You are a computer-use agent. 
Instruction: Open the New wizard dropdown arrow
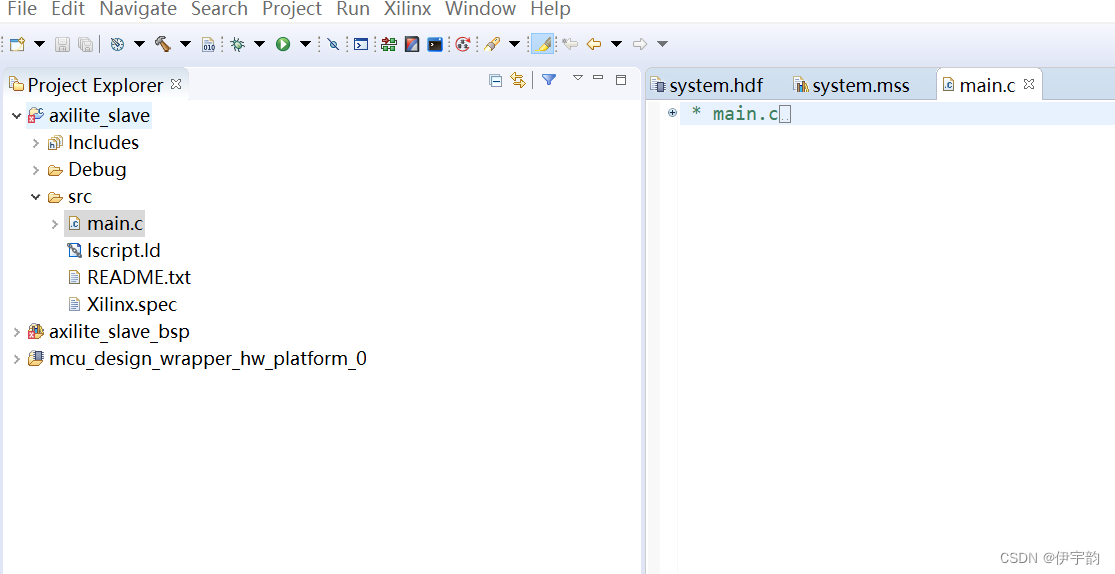tap(39, 44)
